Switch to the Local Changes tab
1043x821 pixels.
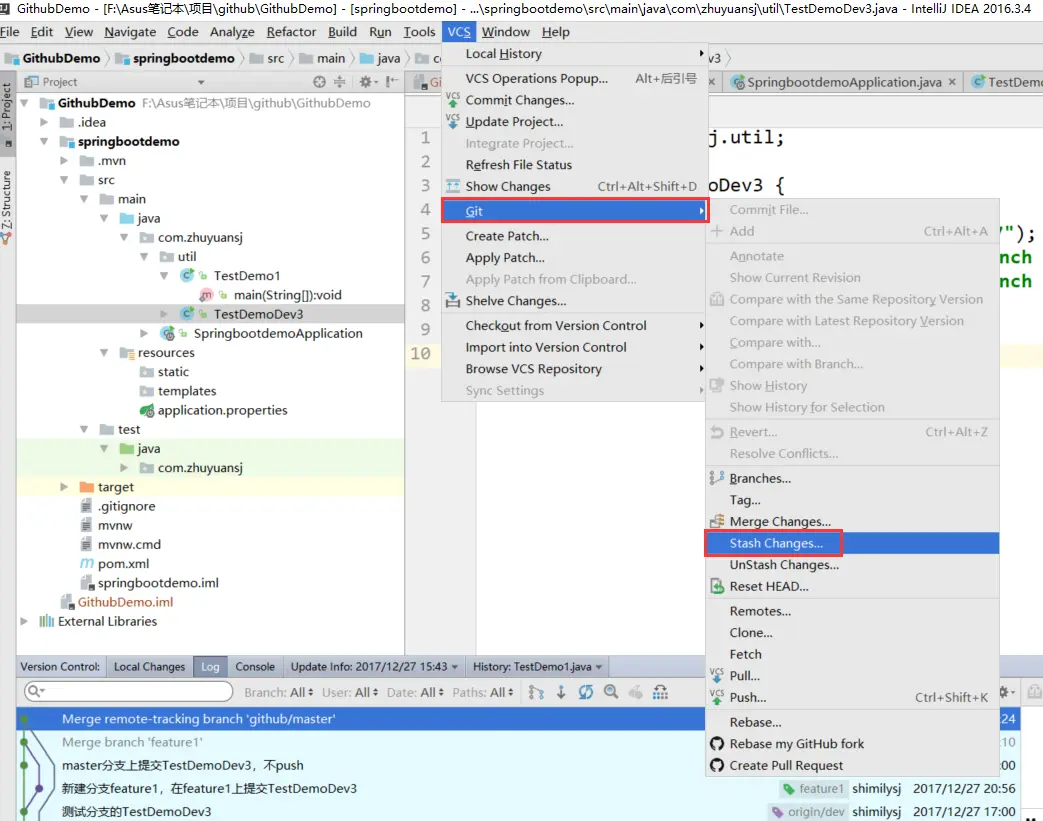[149, 667]
